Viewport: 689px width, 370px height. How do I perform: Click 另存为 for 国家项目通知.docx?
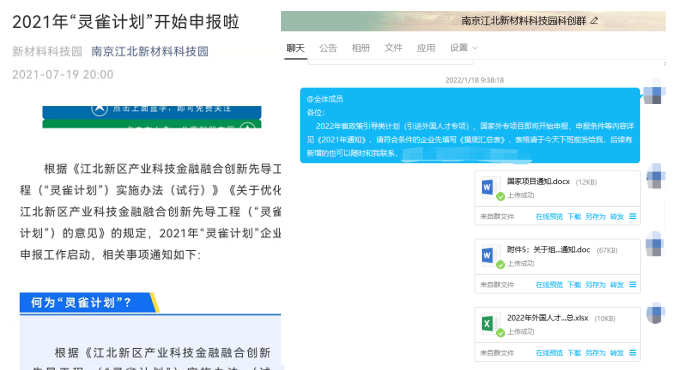(595, 217)
